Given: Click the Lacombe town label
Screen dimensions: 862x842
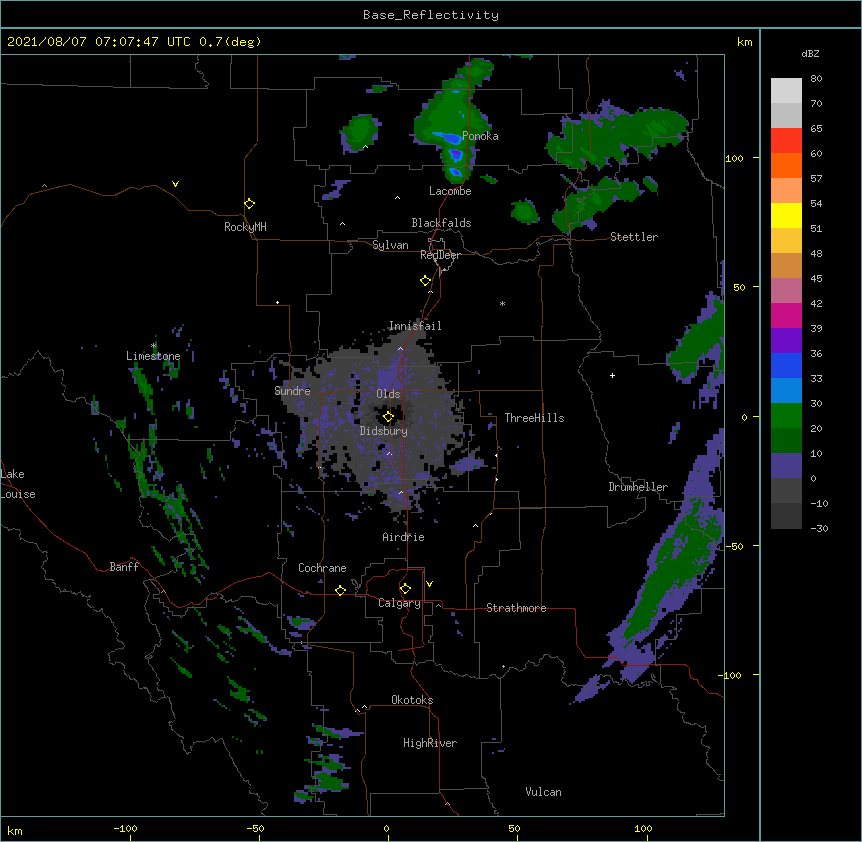Looking at the screenshot, I should pyautogui.click(x=450, y=191).
